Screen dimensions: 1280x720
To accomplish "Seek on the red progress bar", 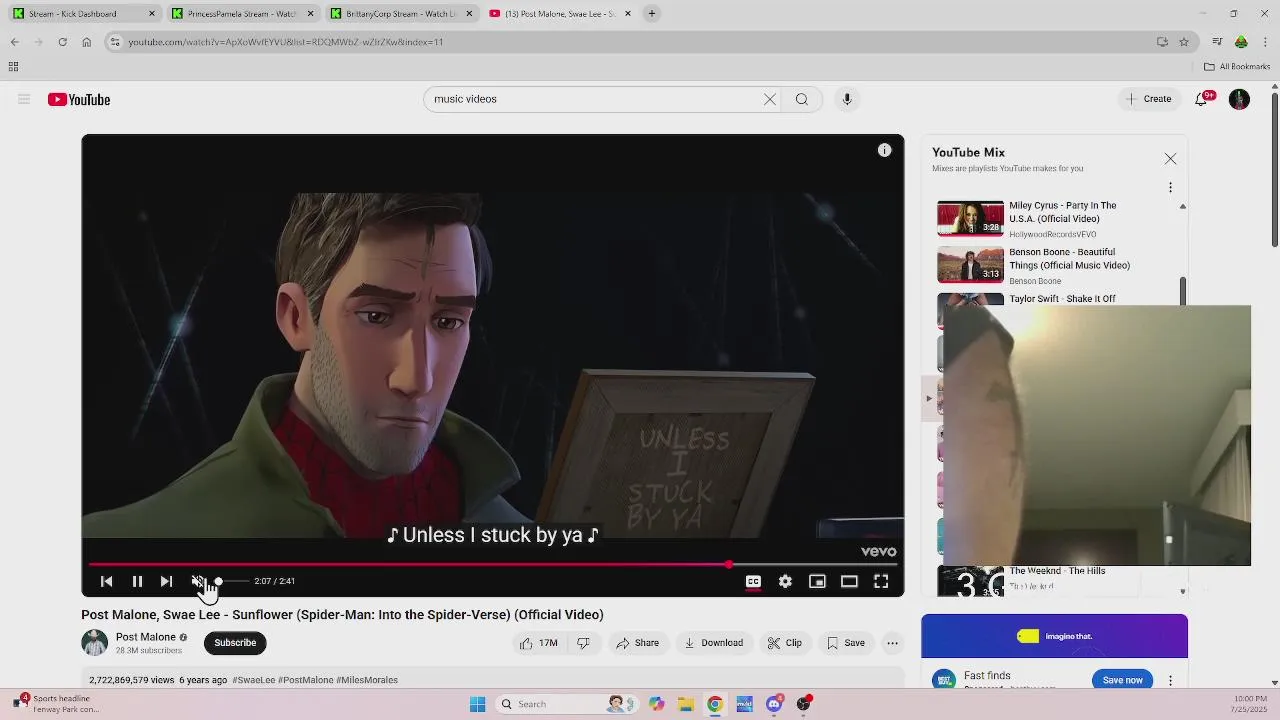I will [x=493, y=565].
